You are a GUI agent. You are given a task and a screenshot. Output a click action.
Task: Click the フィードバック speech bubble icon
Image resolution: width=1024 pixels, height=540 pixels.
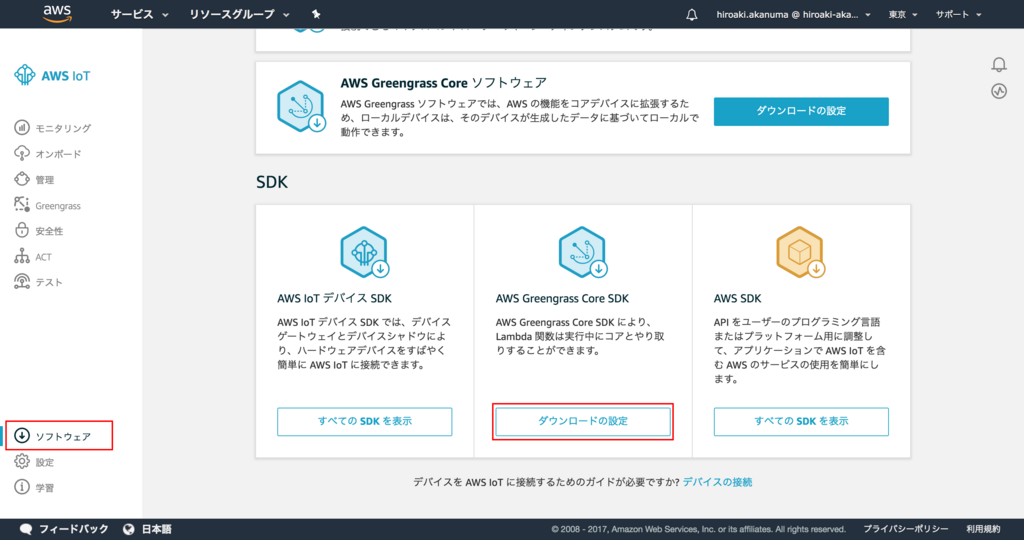coord(26,529)
